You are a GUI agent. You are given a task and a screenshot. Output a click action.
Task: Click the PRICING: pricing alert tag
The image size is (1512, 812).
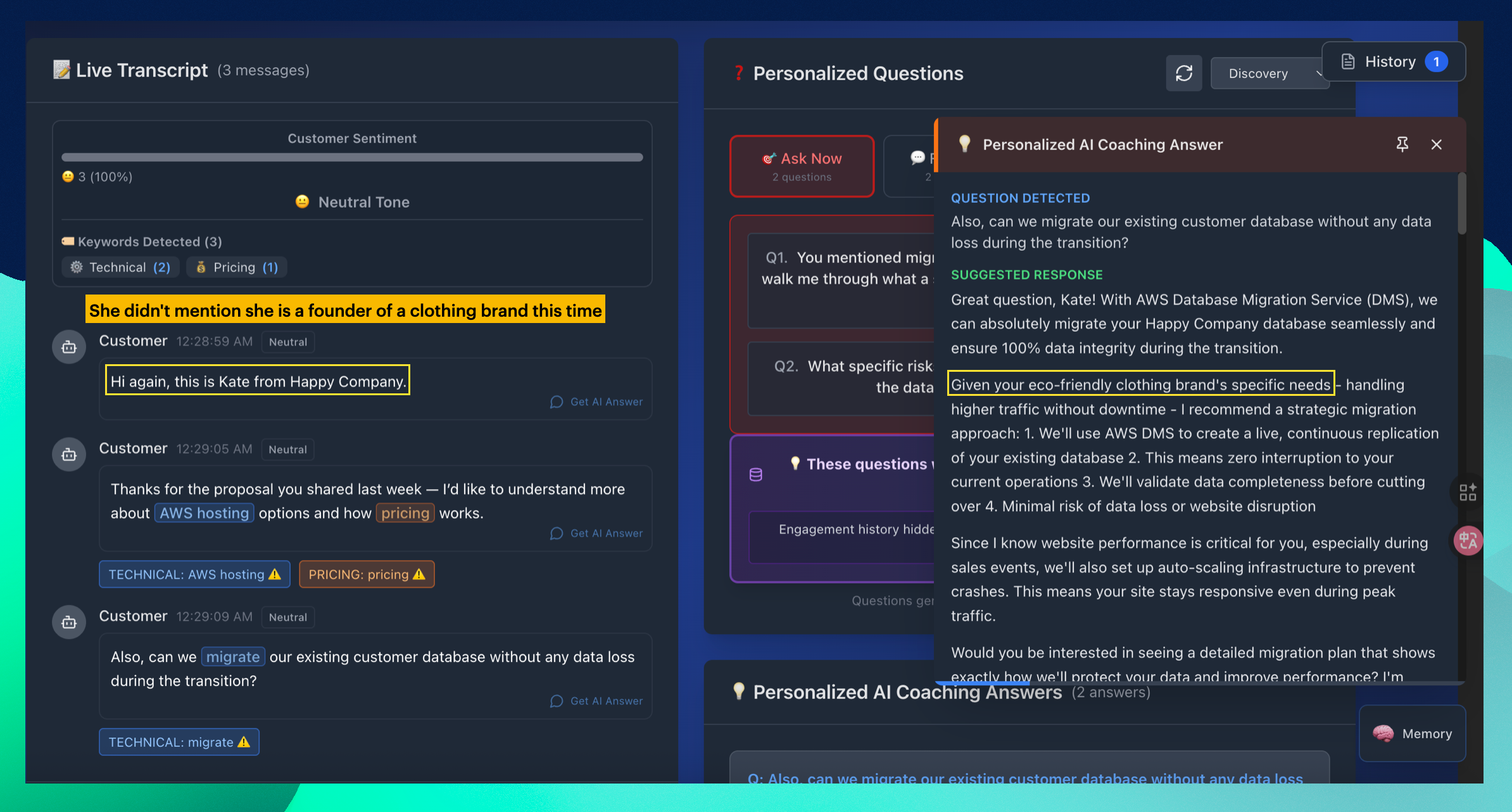click(x=366, y=574)
